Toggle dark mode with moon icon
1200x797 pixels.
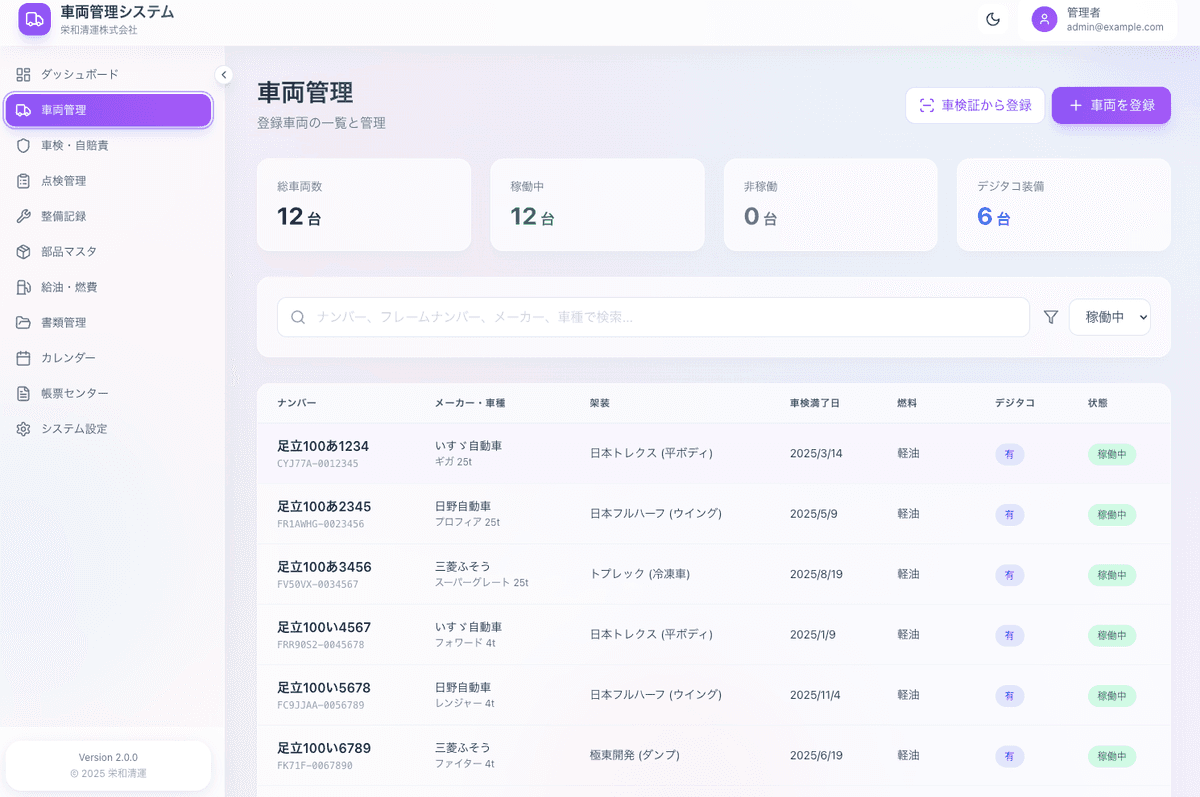(993, 19)
